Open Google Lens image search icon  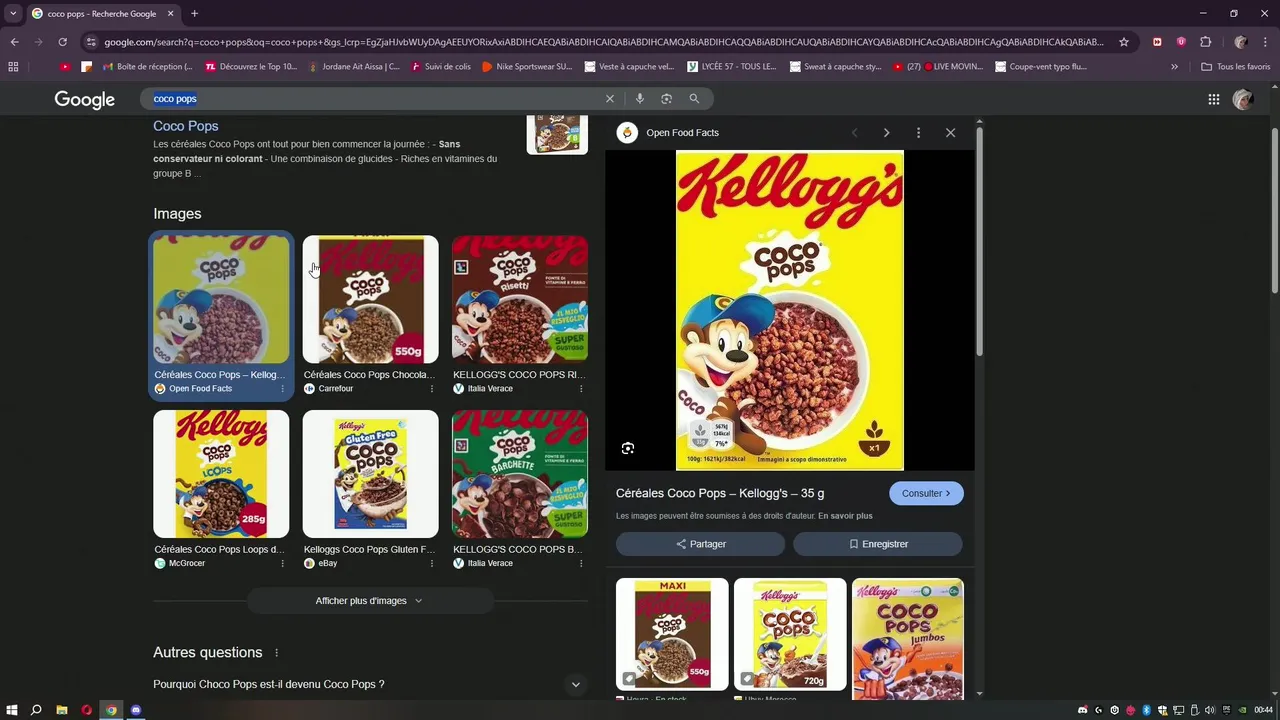(x=666, y=99)
